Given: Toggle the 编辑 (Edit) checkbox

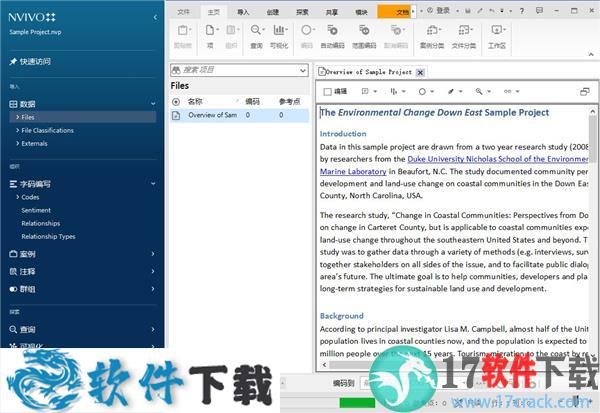Looking at the screenshot, I should [x=326, y=91].
